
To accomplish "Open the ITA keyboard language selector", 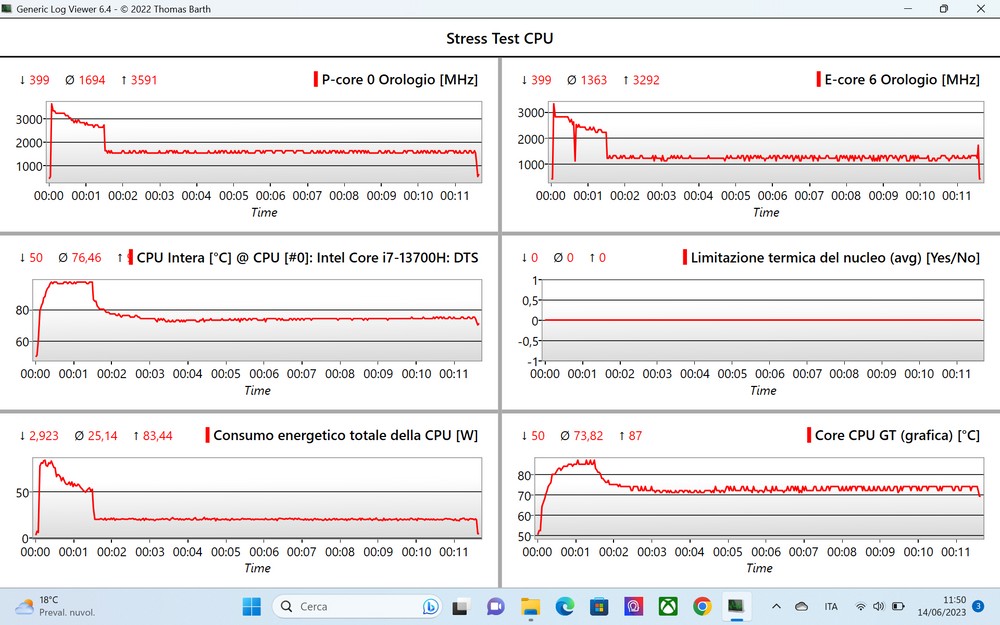I will pos(831,606).
